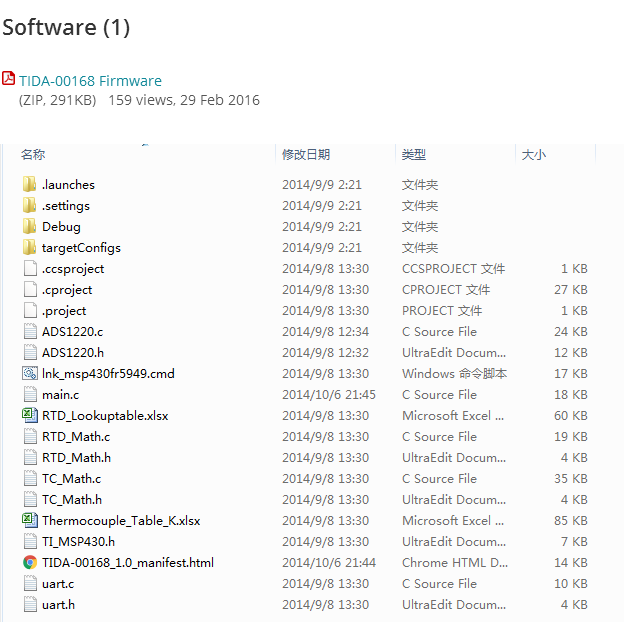
Task: Click the CPROJECT 文件 type cell
Action: point(446,290)
